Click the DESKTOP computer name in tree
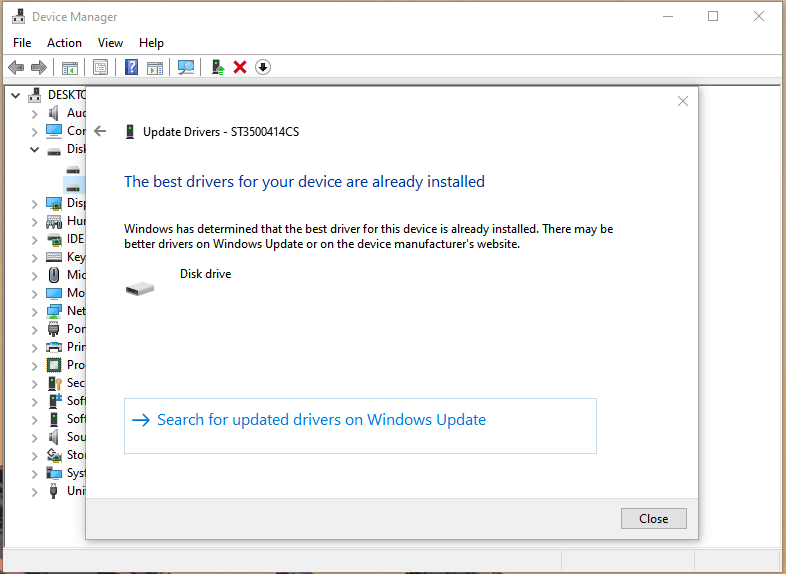The height and width of the screenshot is (574, 786). pyautogui.click(x=67, y=95)
